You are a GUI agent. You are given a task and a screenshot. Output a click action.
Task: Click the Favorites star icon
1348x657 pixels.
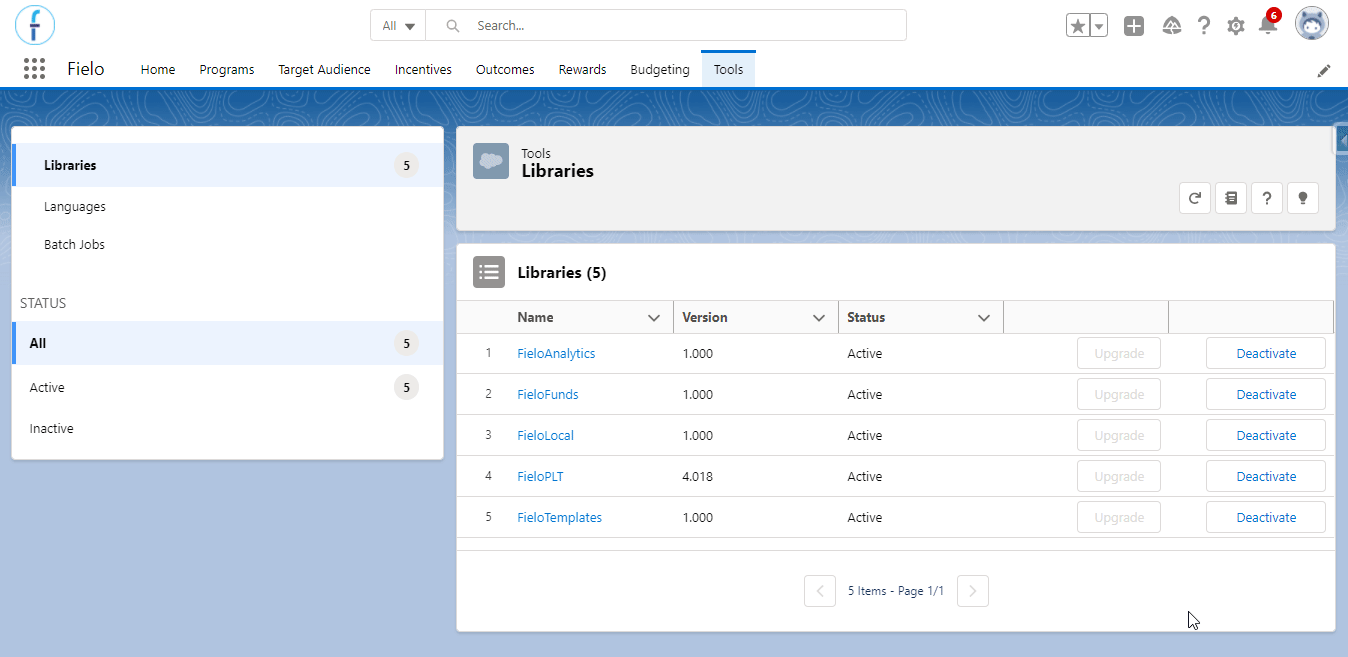(1078, 26)
